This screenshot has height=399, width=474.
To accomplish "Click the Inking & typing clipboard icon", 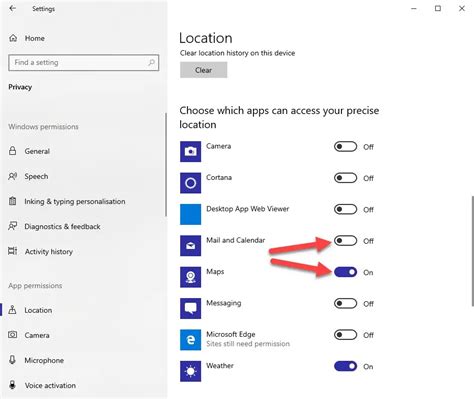I will 12,201.
